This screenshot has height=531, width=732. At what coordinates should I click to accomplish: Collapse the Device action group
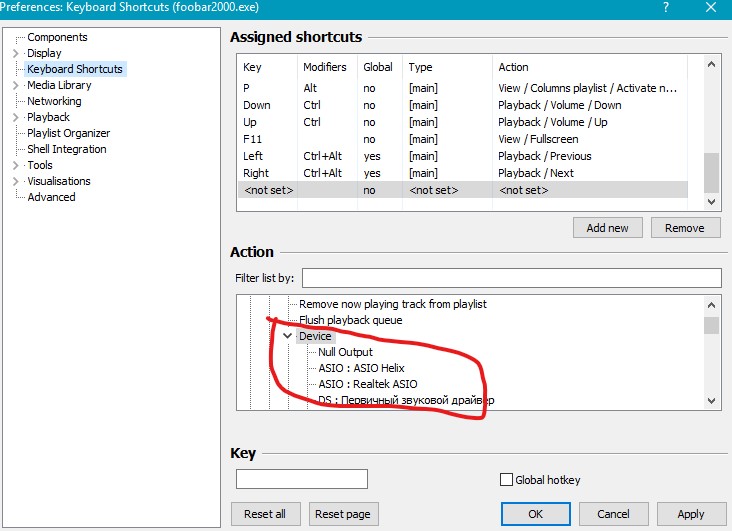tap(287, 336)
